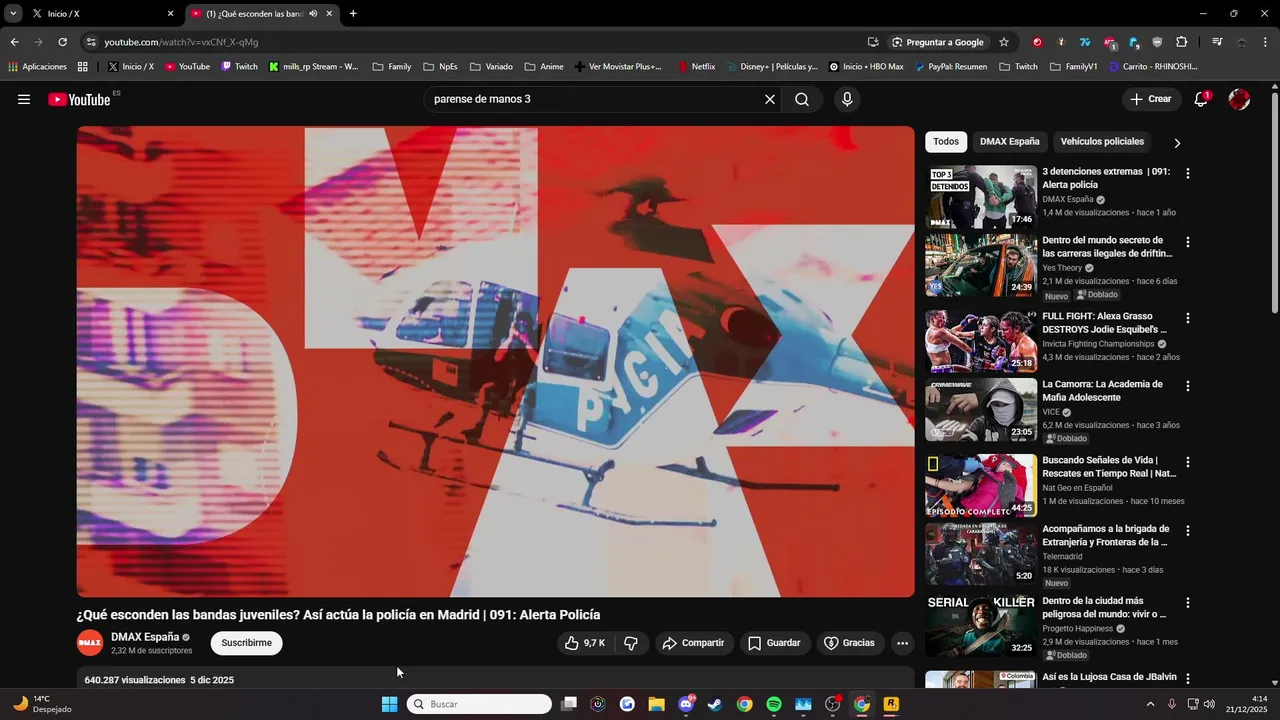Open the Chrome extensions puzzle icon
1280x720 pixels.
point(1182,42)
